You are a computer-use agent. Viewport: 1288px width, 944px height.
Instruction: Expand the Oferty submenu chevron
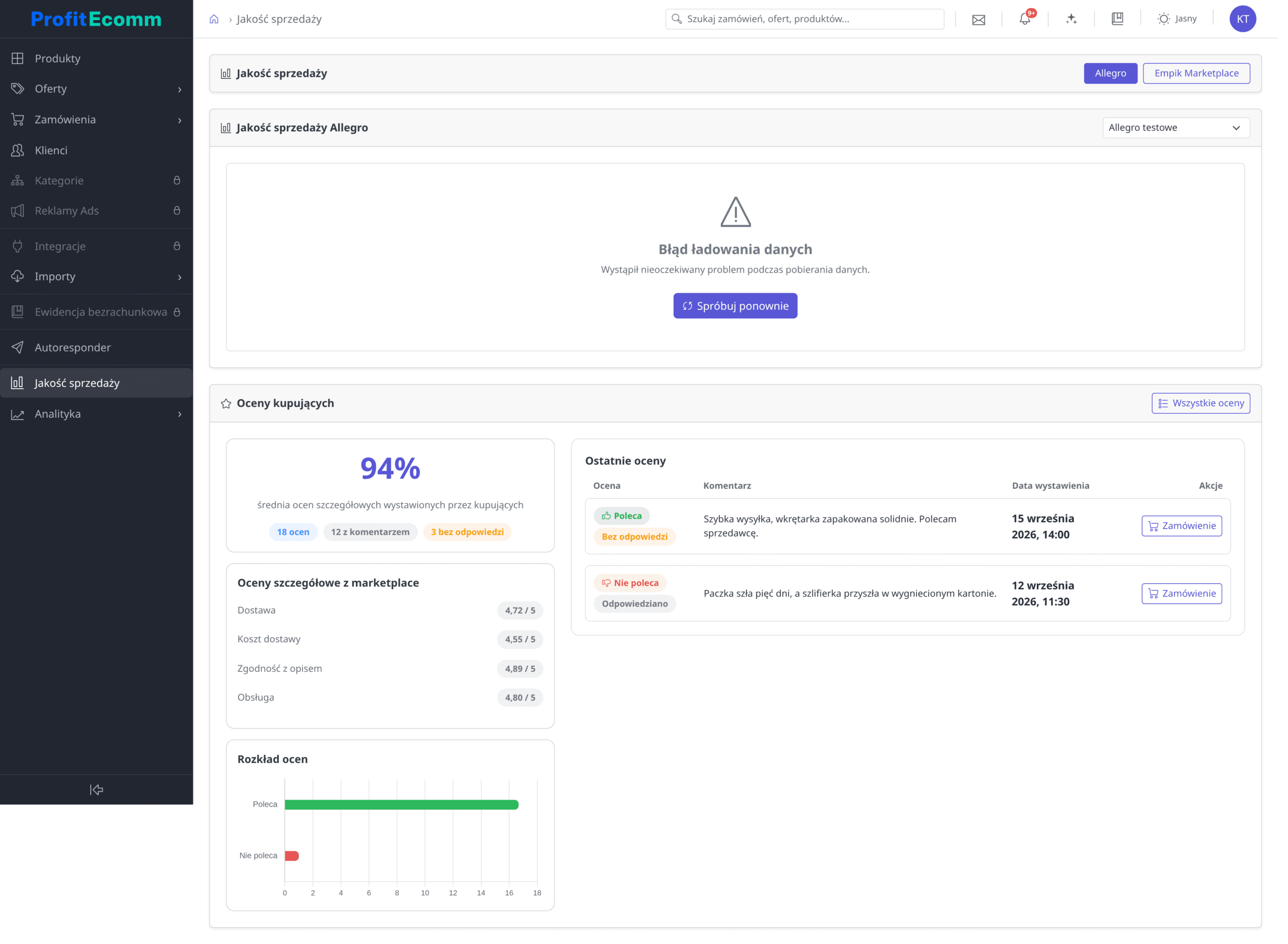pyautogui.click(x=180, y=89)
